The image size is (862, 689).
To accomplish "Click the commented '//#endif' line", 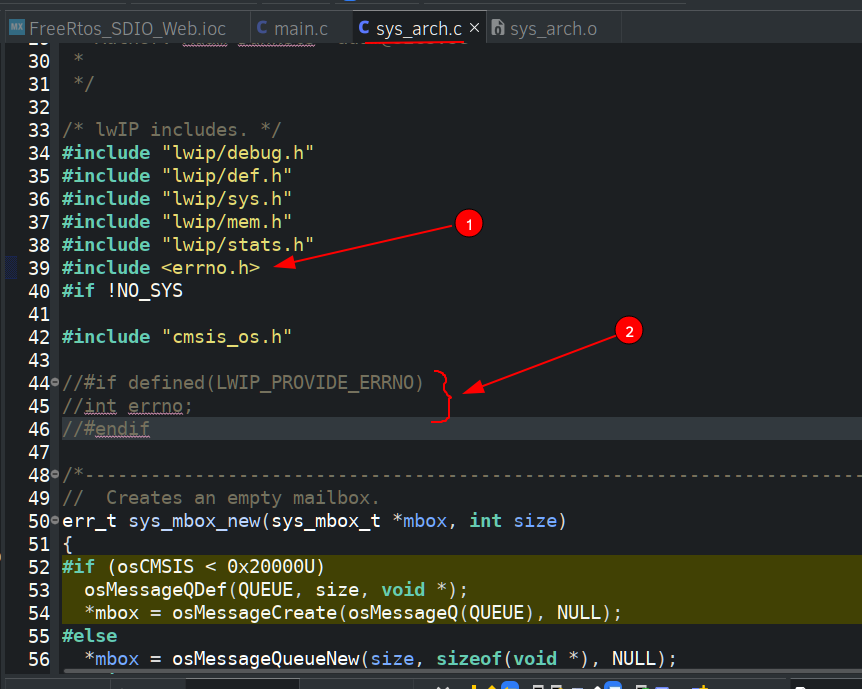I will [x=106, y=429].
